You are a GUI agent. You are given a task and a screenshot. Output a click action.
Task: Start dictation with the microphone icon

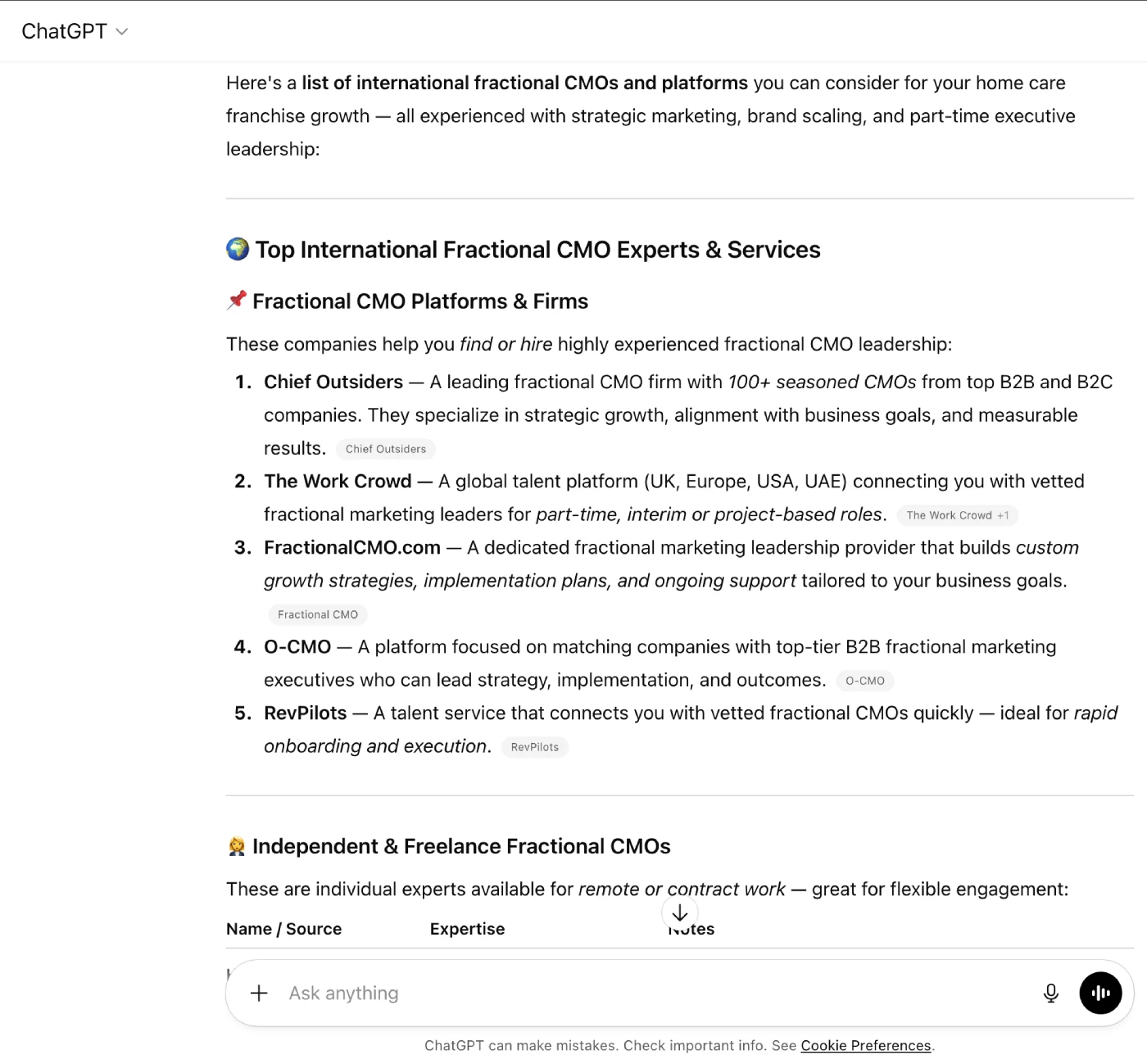(x=1050, y=993)
